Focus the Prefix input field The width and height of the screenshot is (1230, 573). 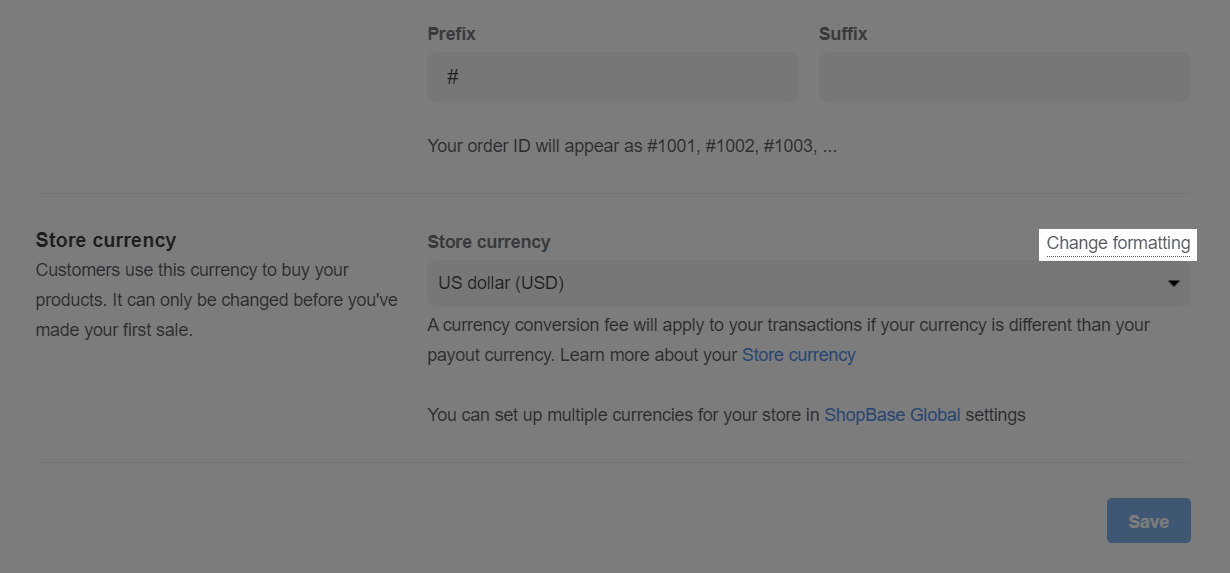[612, 77]
